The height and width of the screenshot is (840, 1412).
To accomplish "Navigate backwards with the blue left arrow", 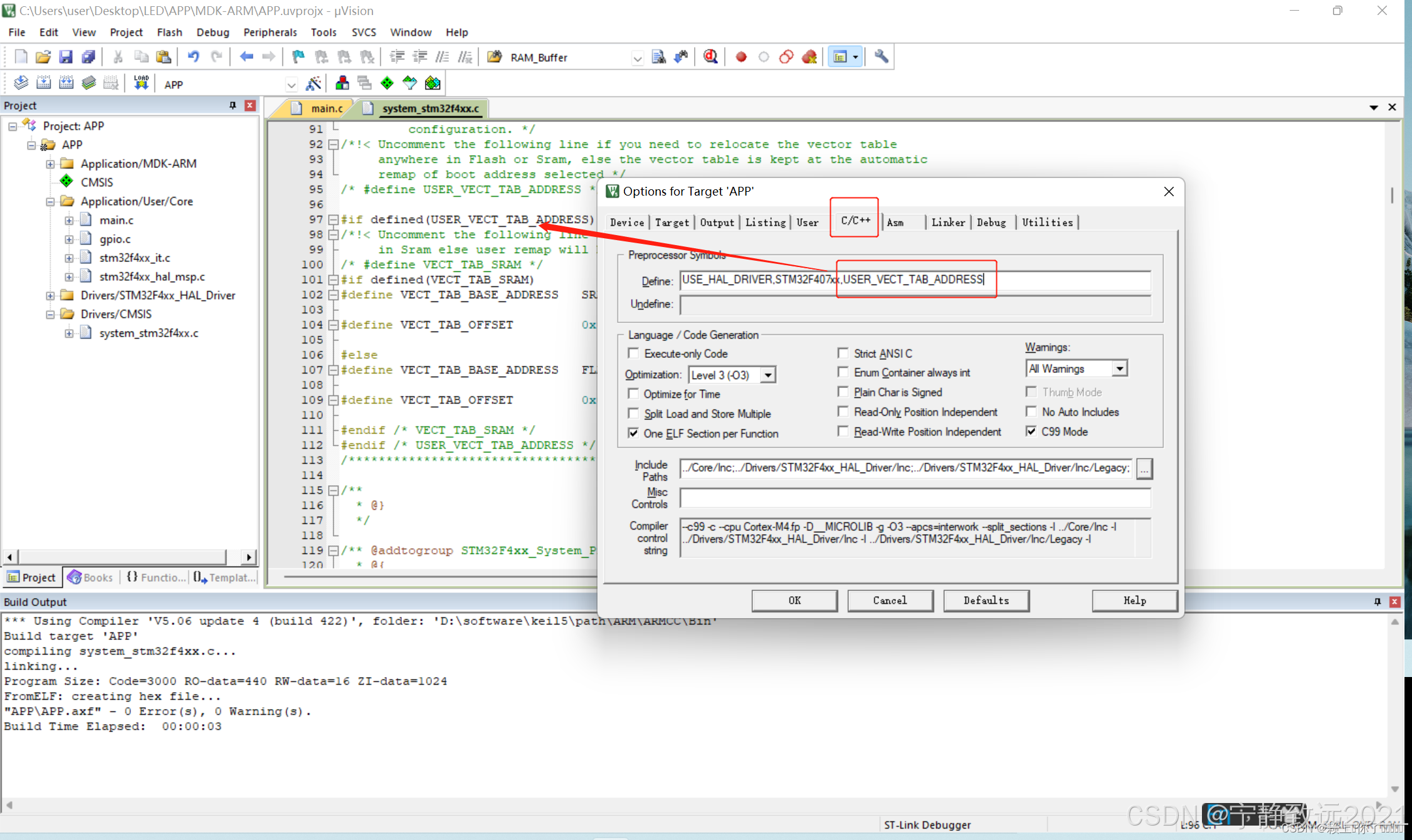I will coord(246,57).
